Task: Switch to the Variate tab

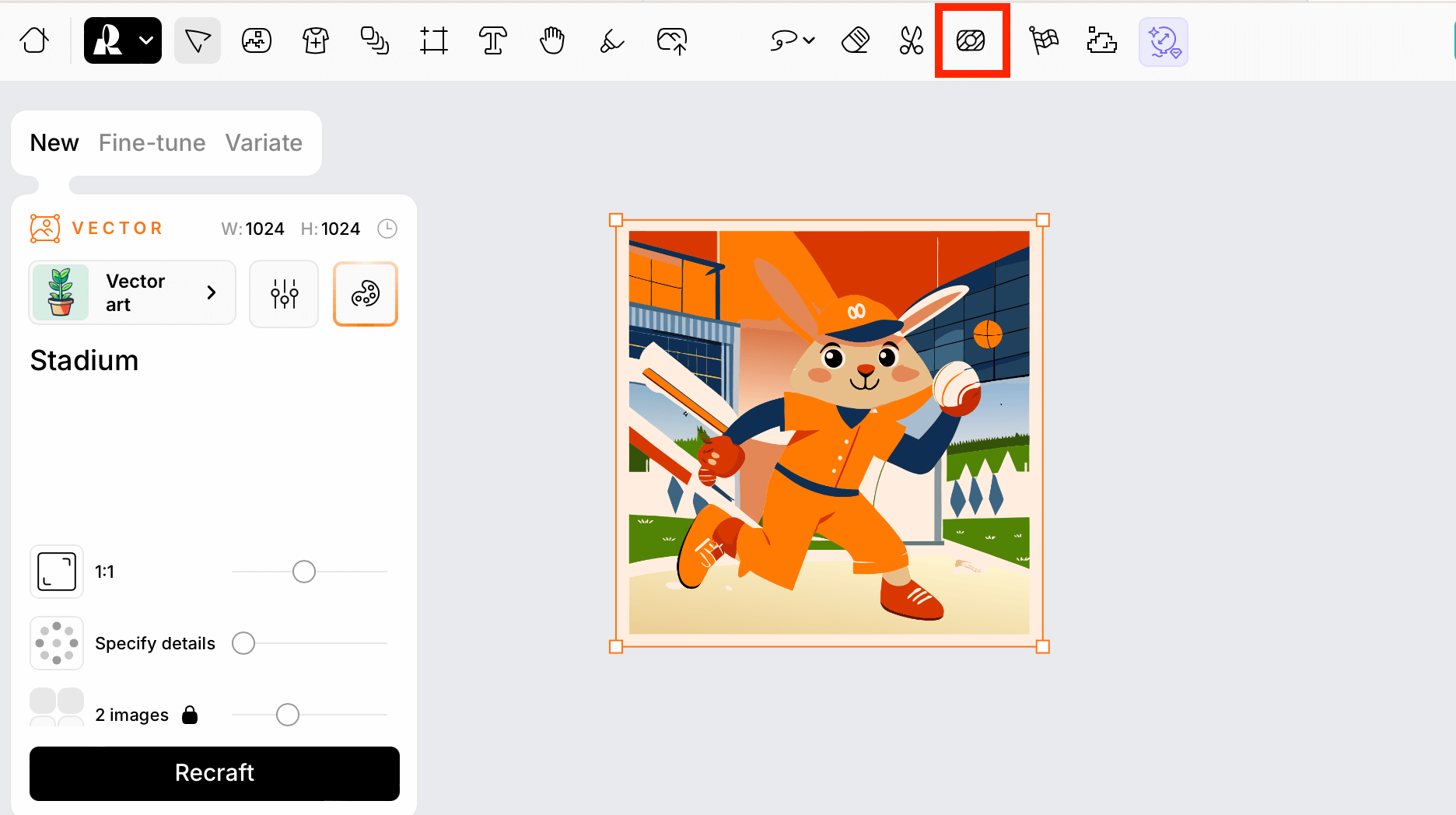Action: pyautogui.click(x=264, y=143)
